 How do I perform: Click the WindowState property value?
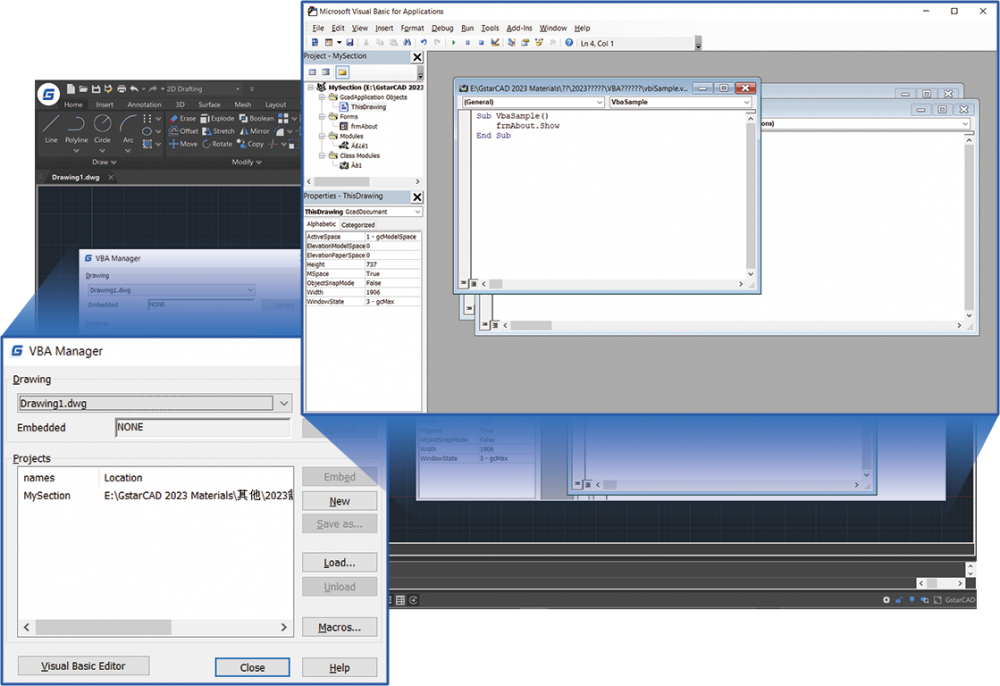tap(392, 302)
